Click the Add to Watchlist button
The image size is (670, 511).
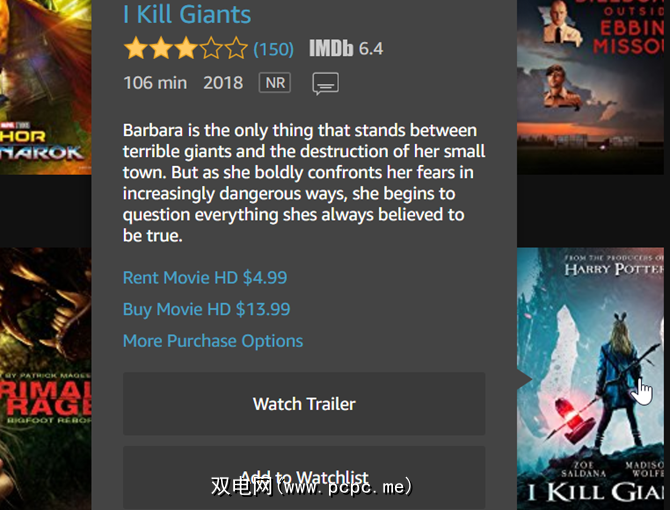tap(304, 478)
